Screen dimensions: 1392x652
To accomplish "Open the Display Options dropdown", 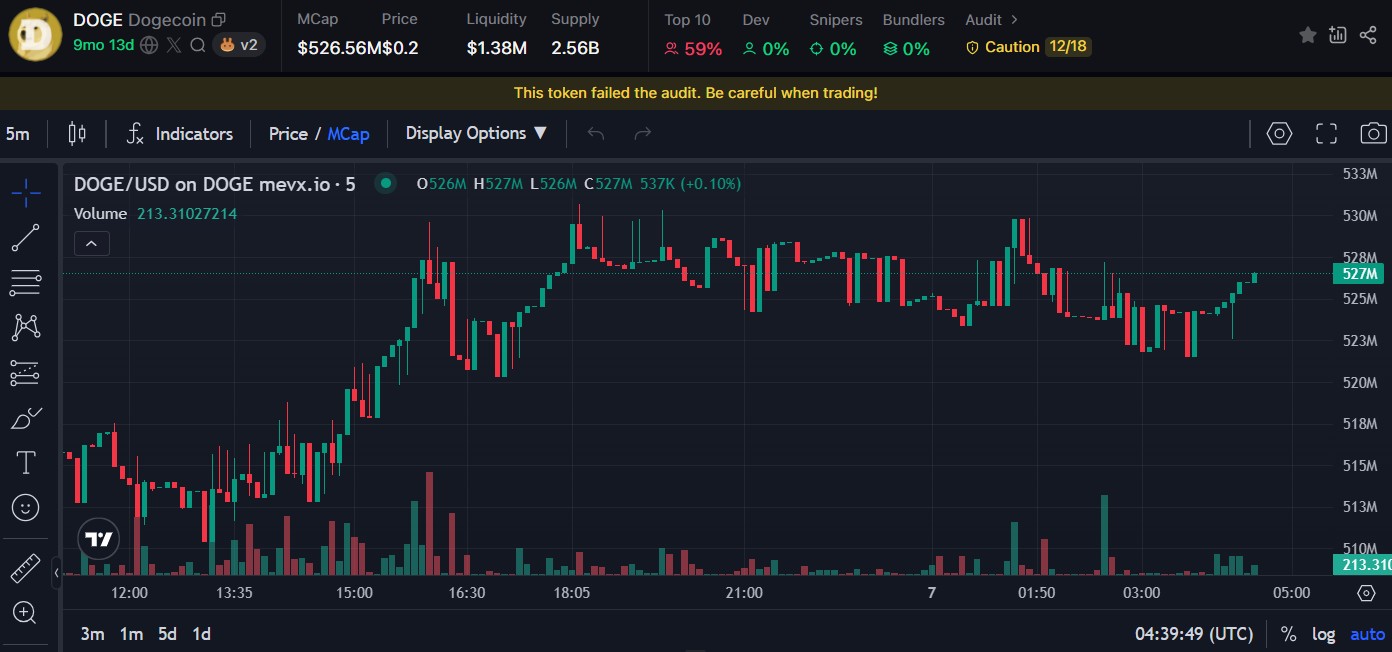I will pyautogui.click(x=476, y=133).
